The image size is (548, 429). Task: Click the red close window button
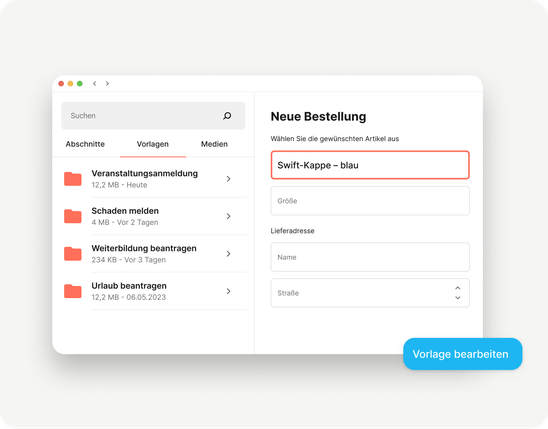point(61,83)
